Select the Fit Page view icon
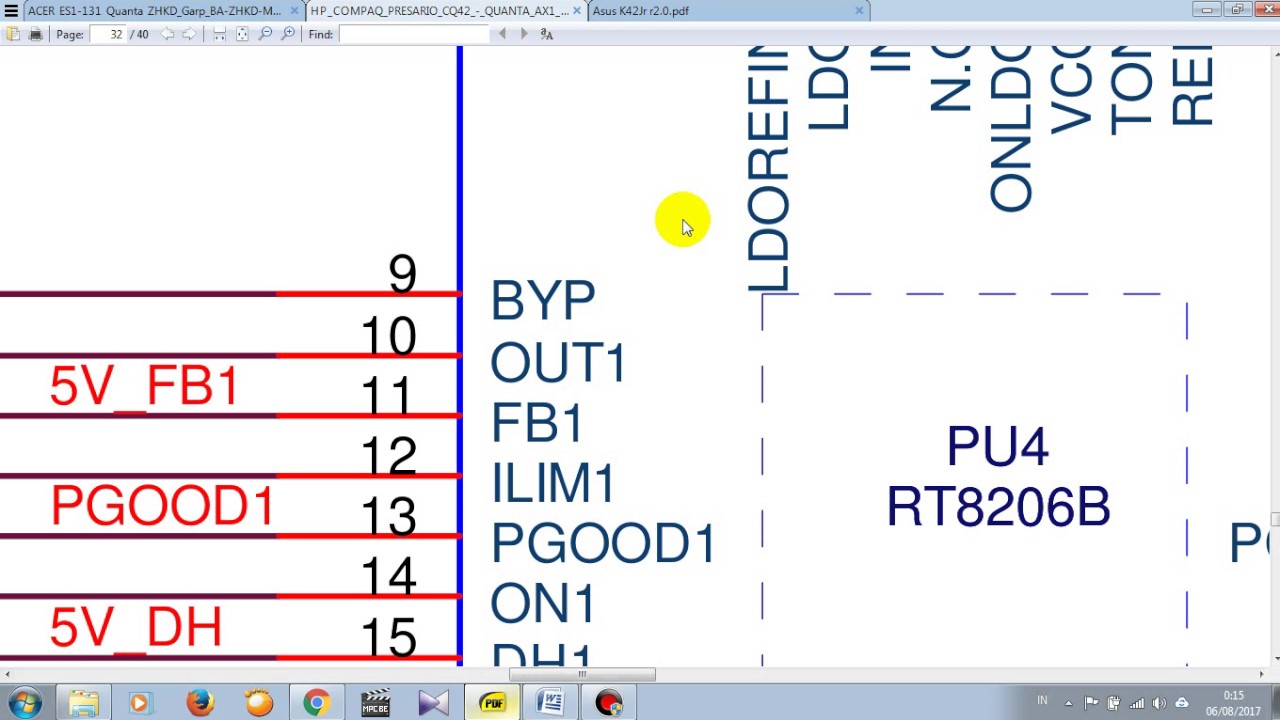The width and height of the screenshot is (1280, 720). [x=242, y=34]
